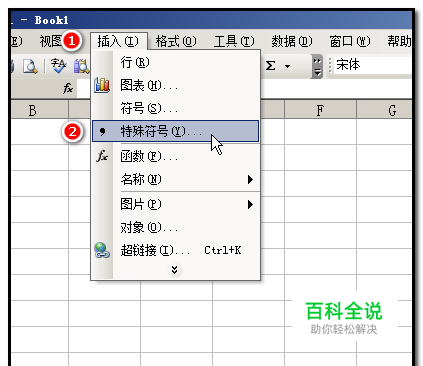Choose Function (函数) menu entry

[x=176, y=156]
